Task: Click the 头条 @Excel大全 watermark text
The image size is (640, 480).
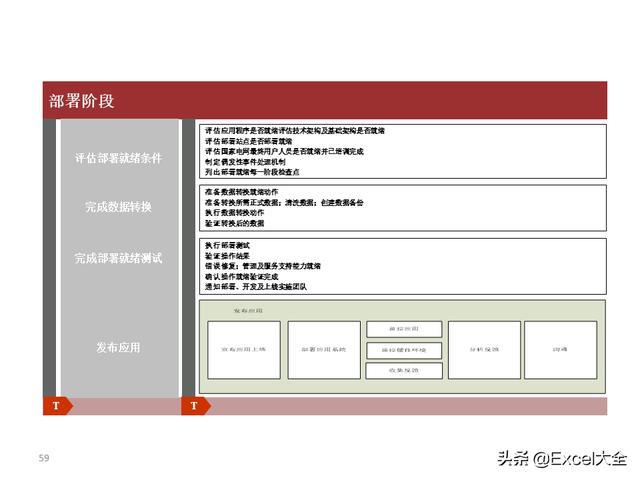Action: 562,459
